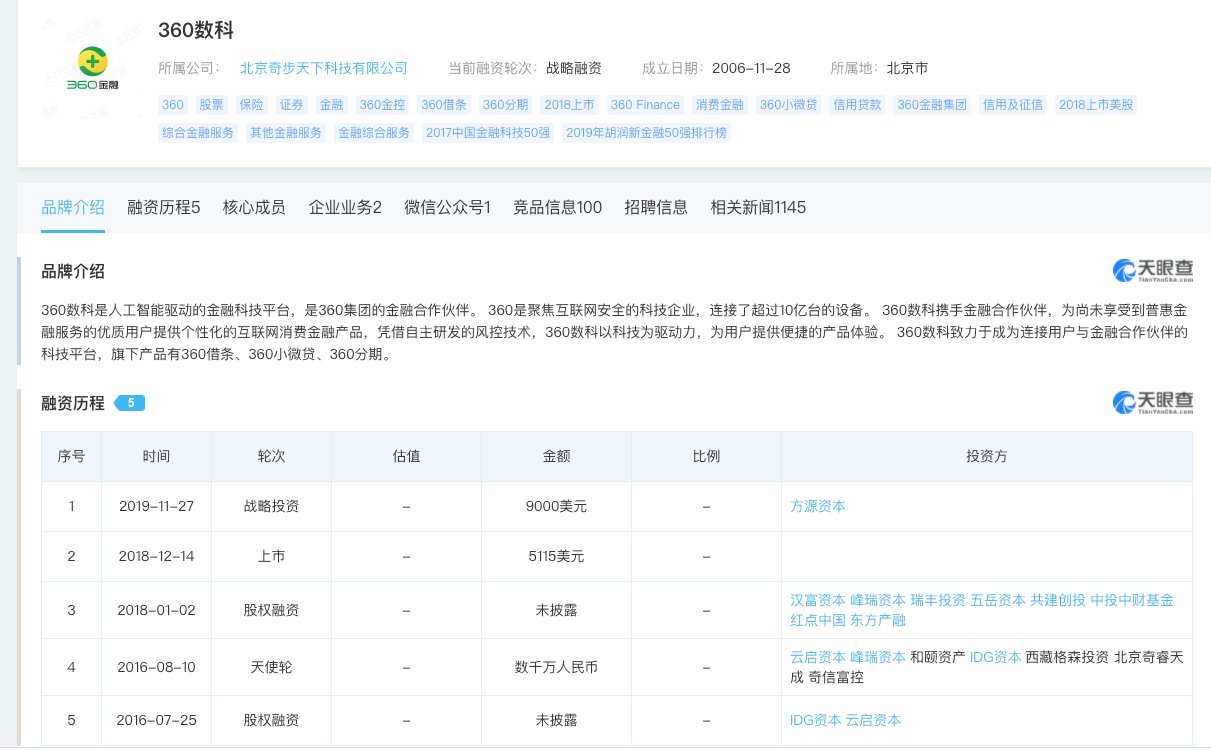Click the 2018上市 tag
The height and width of the screenshot is (750, 1211).
tap(570, 104)
